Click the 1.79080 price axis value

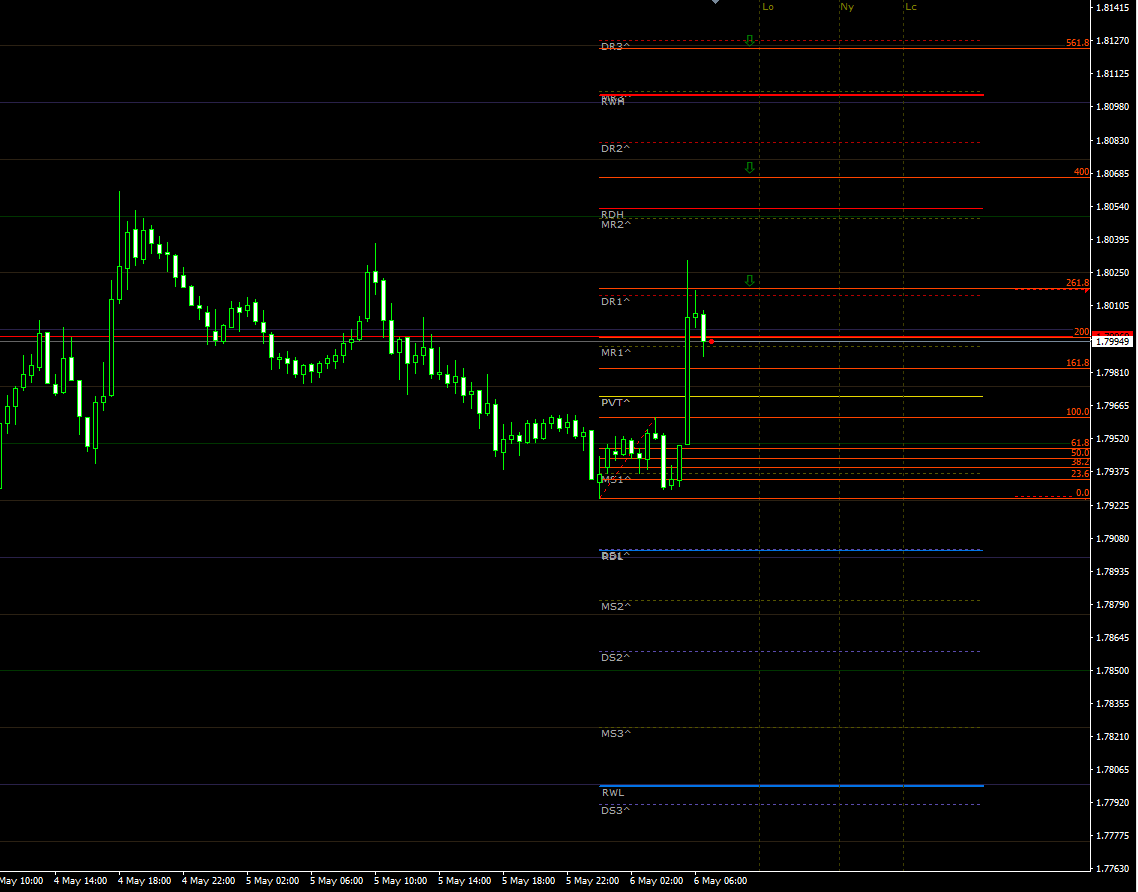coord(1113,539)
